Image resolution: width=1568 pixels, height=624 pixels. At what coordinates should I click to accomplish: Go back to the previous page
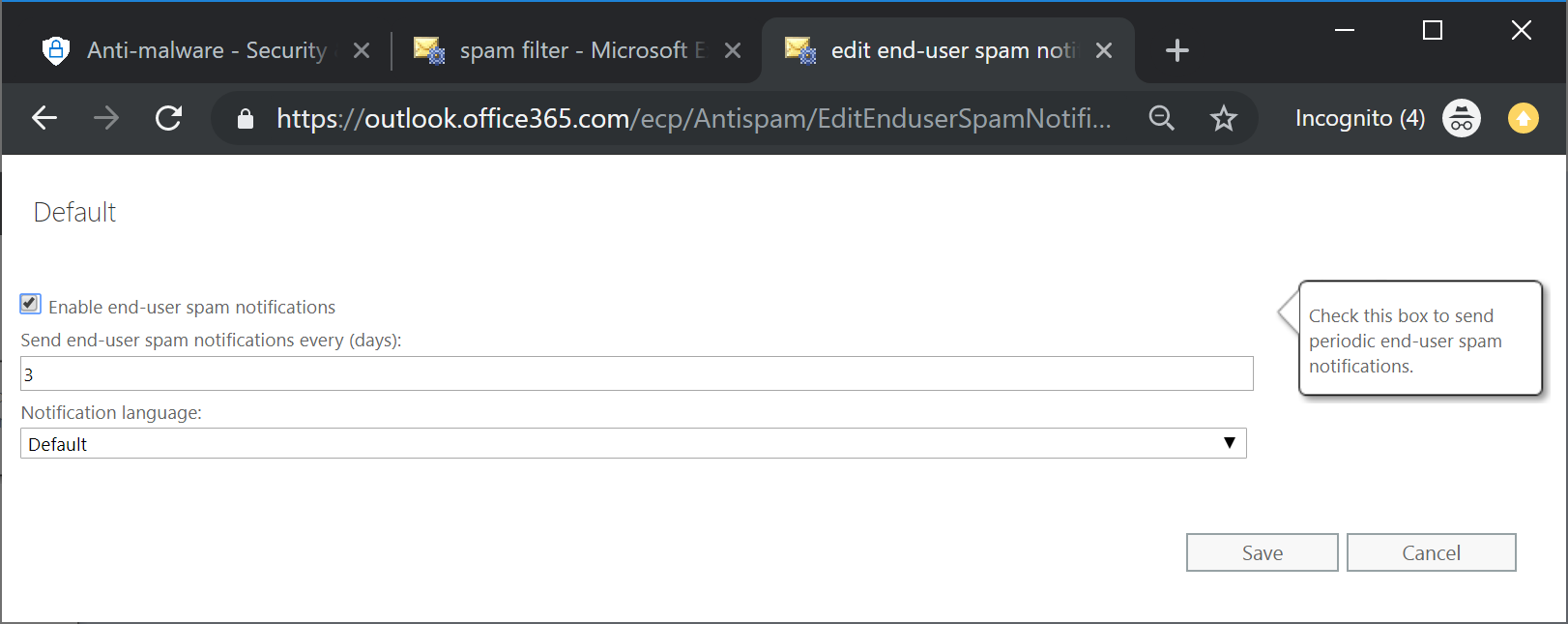point(44,118)
